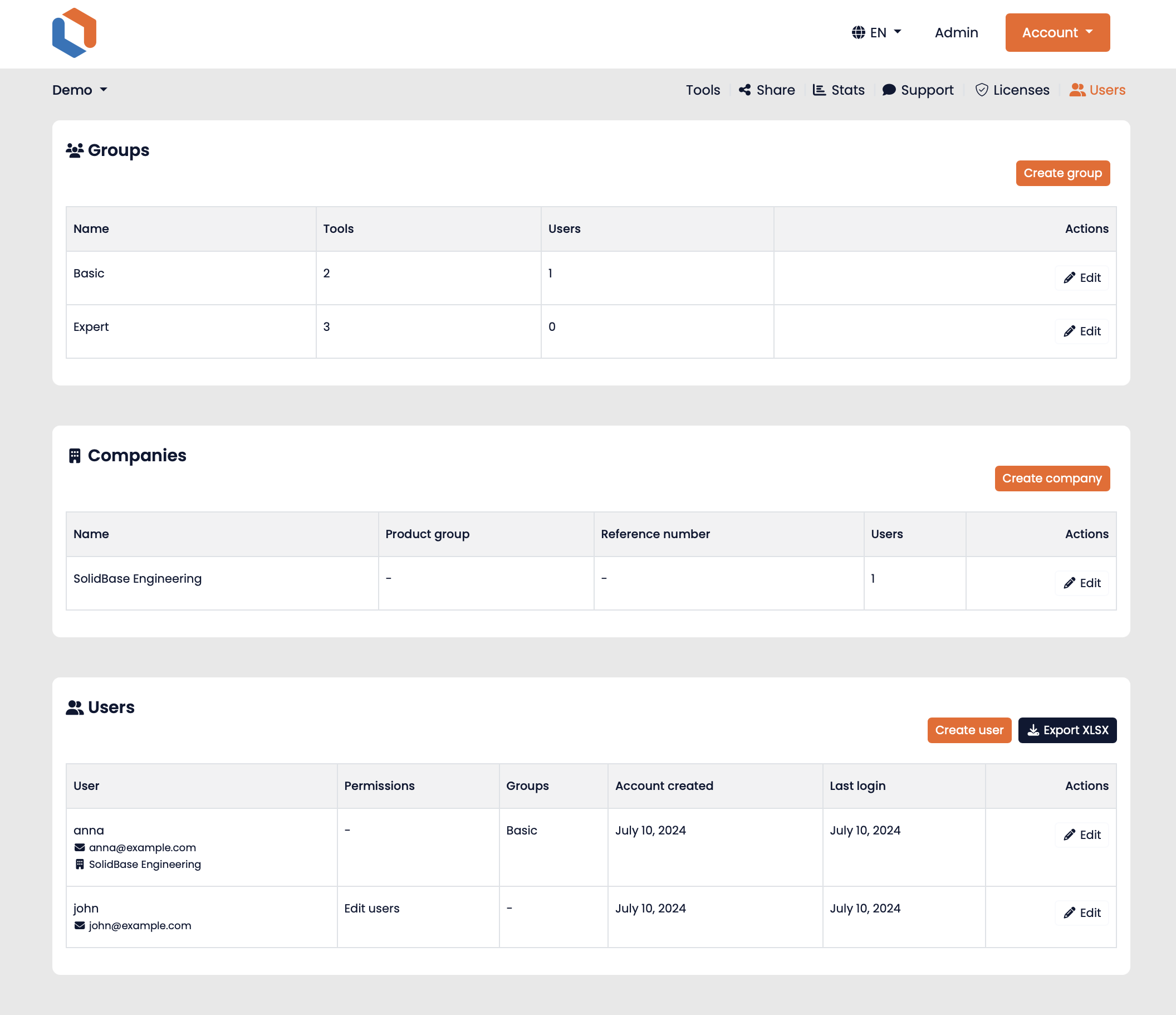Click the anna username text
This screenshot has width=1176, height=1015.
click(x=89, y=831)
